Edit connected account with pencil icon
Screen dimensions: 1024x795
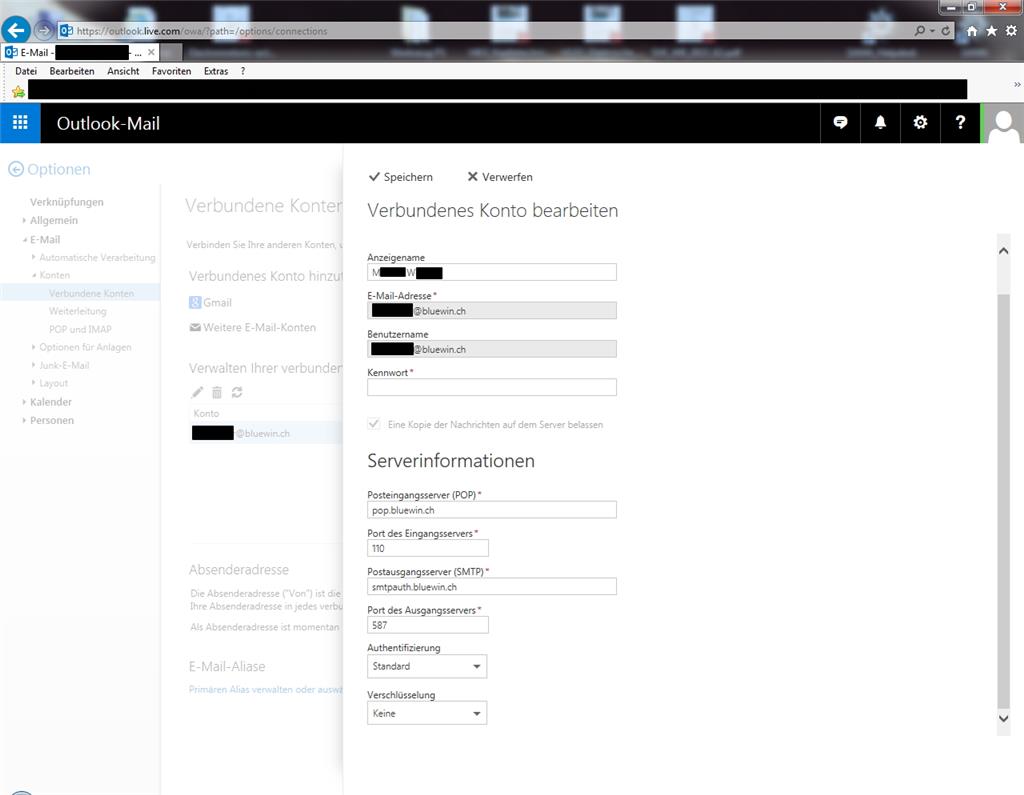[197, 392]
